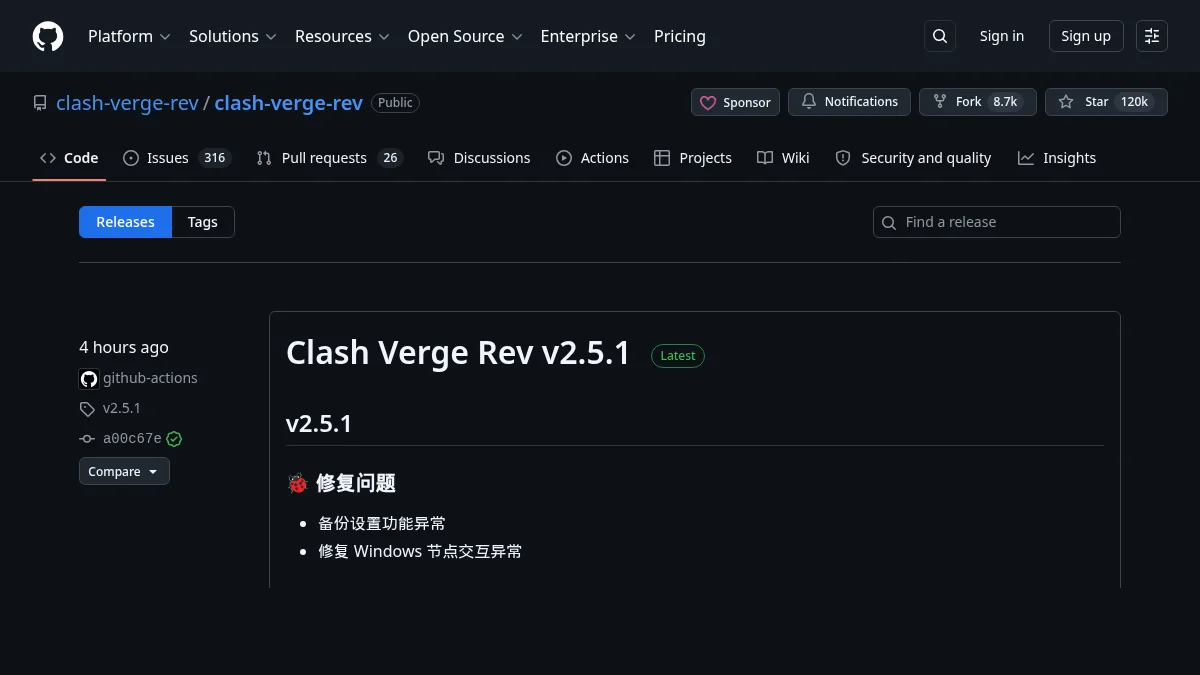Click the Public label
The image size is (1200, 675).
[x=395, y=102]
